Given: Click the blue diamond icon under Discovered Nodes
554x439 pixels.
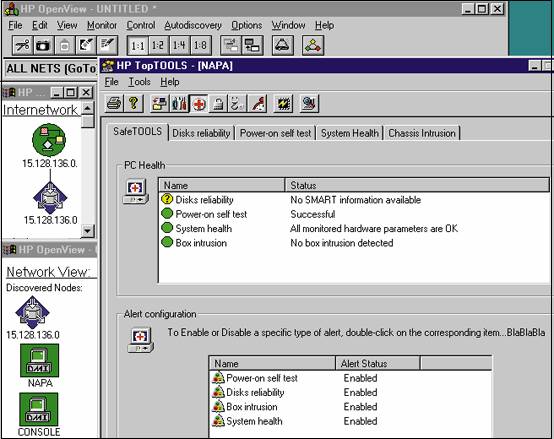Looking at the screenshot, I should coord(33,312).
